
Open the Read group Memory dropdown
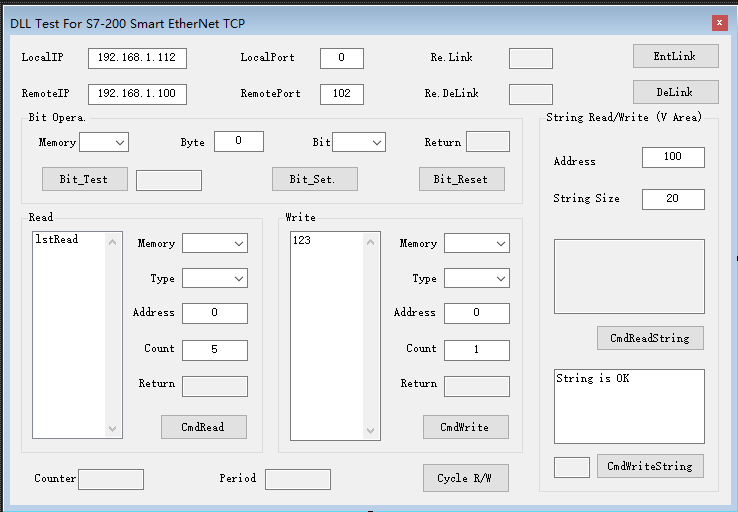[215, 243]
